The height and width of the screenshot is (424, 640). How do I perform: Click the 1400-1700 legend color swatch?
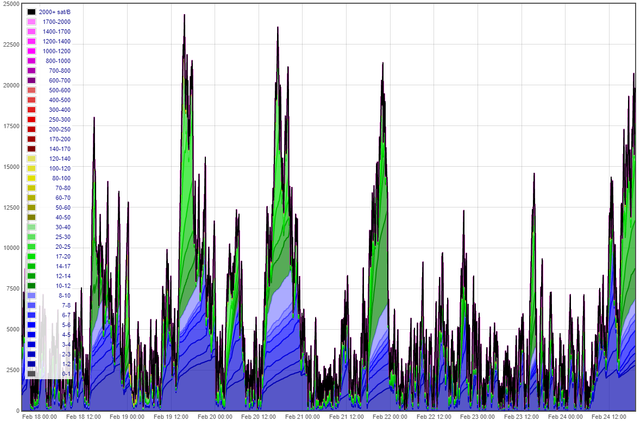point(31,31)
